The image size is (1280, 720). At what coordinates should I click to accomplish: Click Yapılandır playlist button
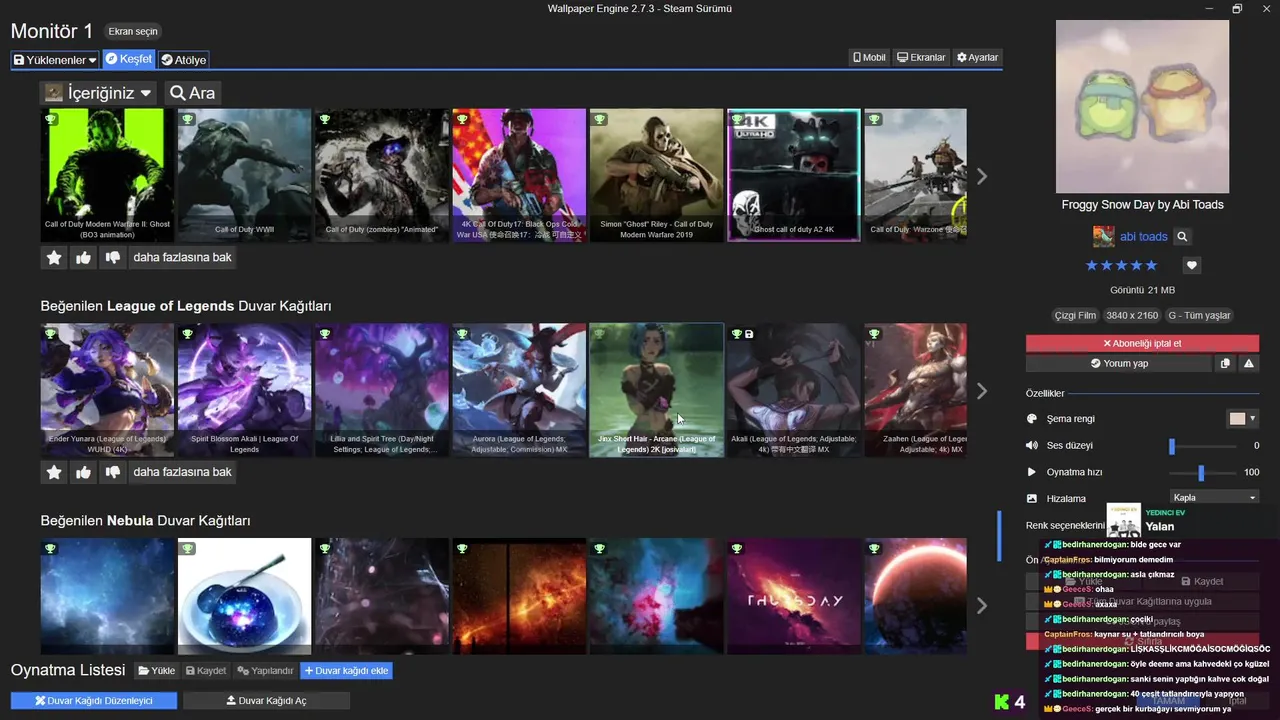click(266, 671)
